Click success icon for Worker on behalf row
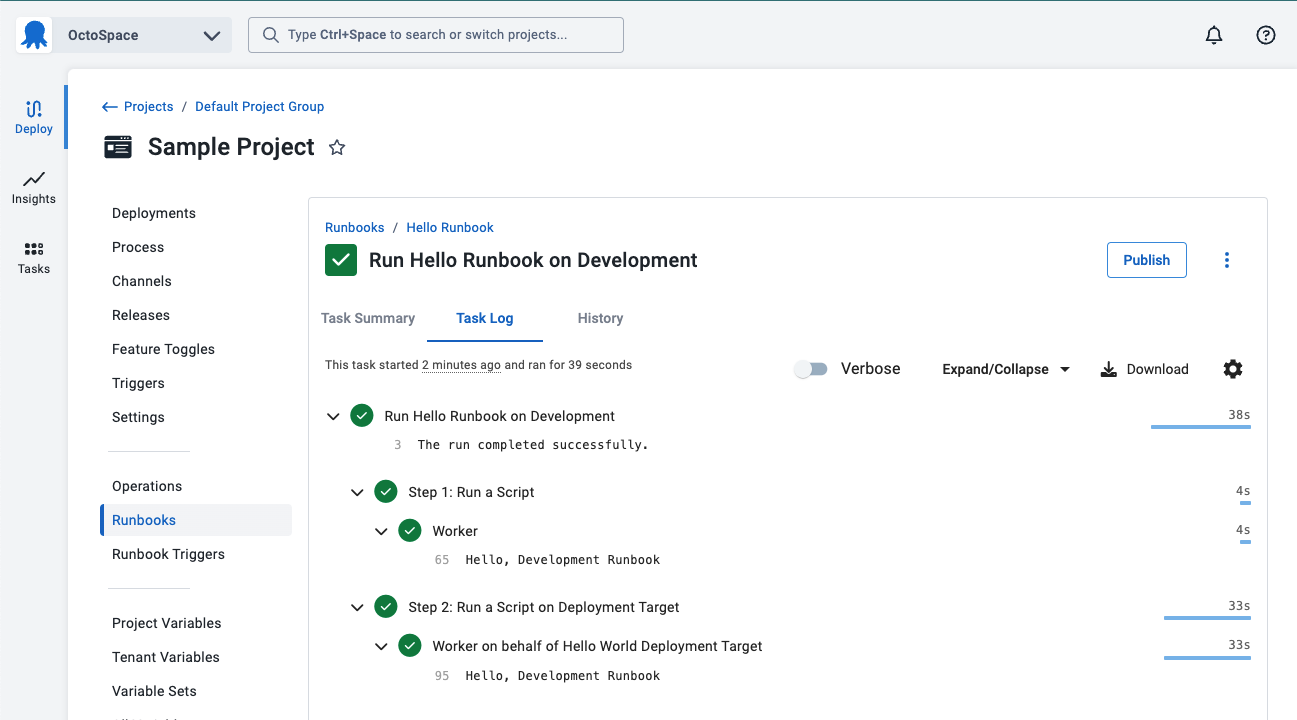 click(x=410, y=646)
